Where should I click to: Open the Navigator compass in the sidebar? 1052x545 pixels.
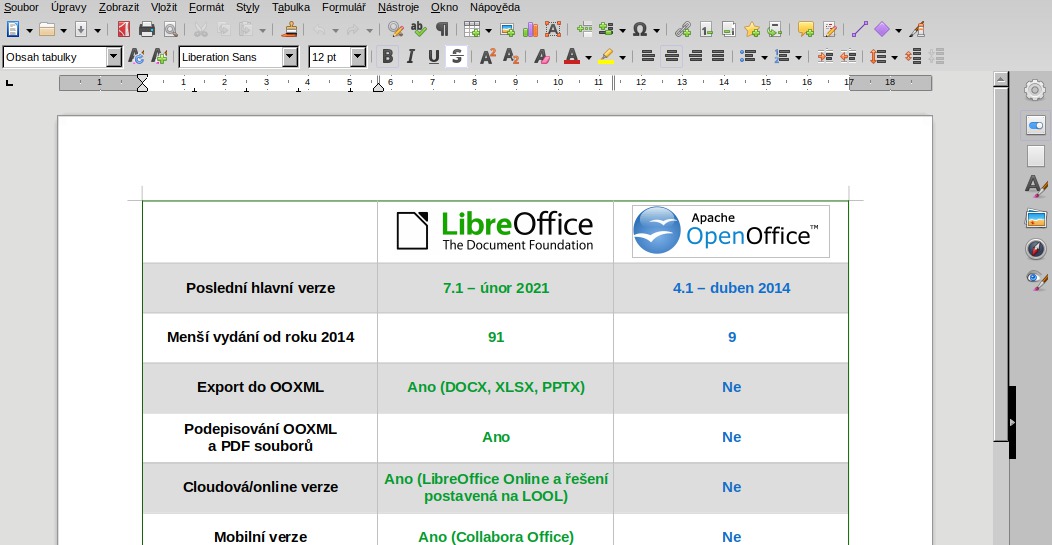(1035, 249)
